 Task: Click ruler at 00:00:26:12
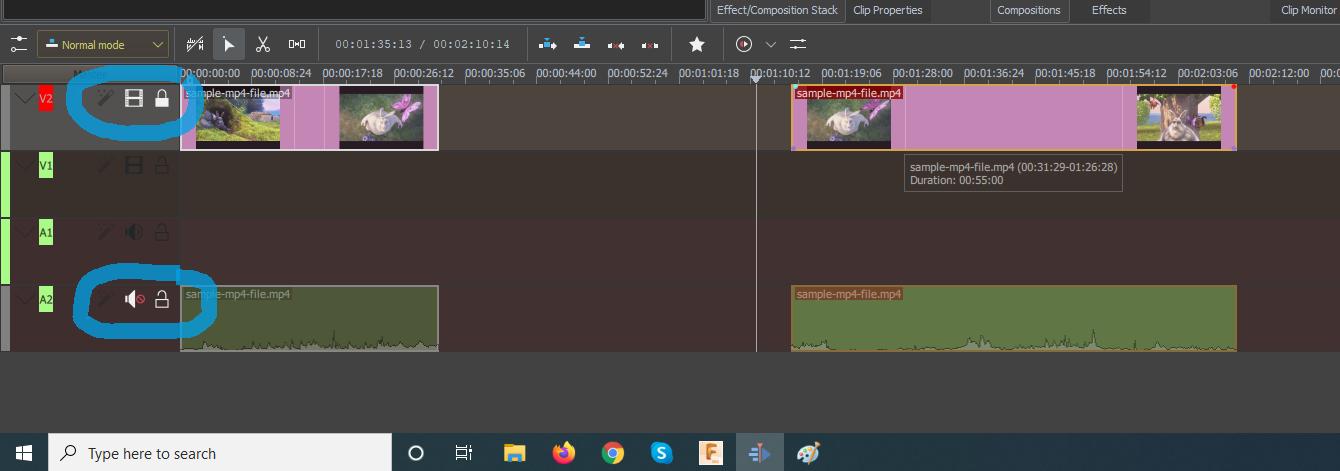[423, 73]
